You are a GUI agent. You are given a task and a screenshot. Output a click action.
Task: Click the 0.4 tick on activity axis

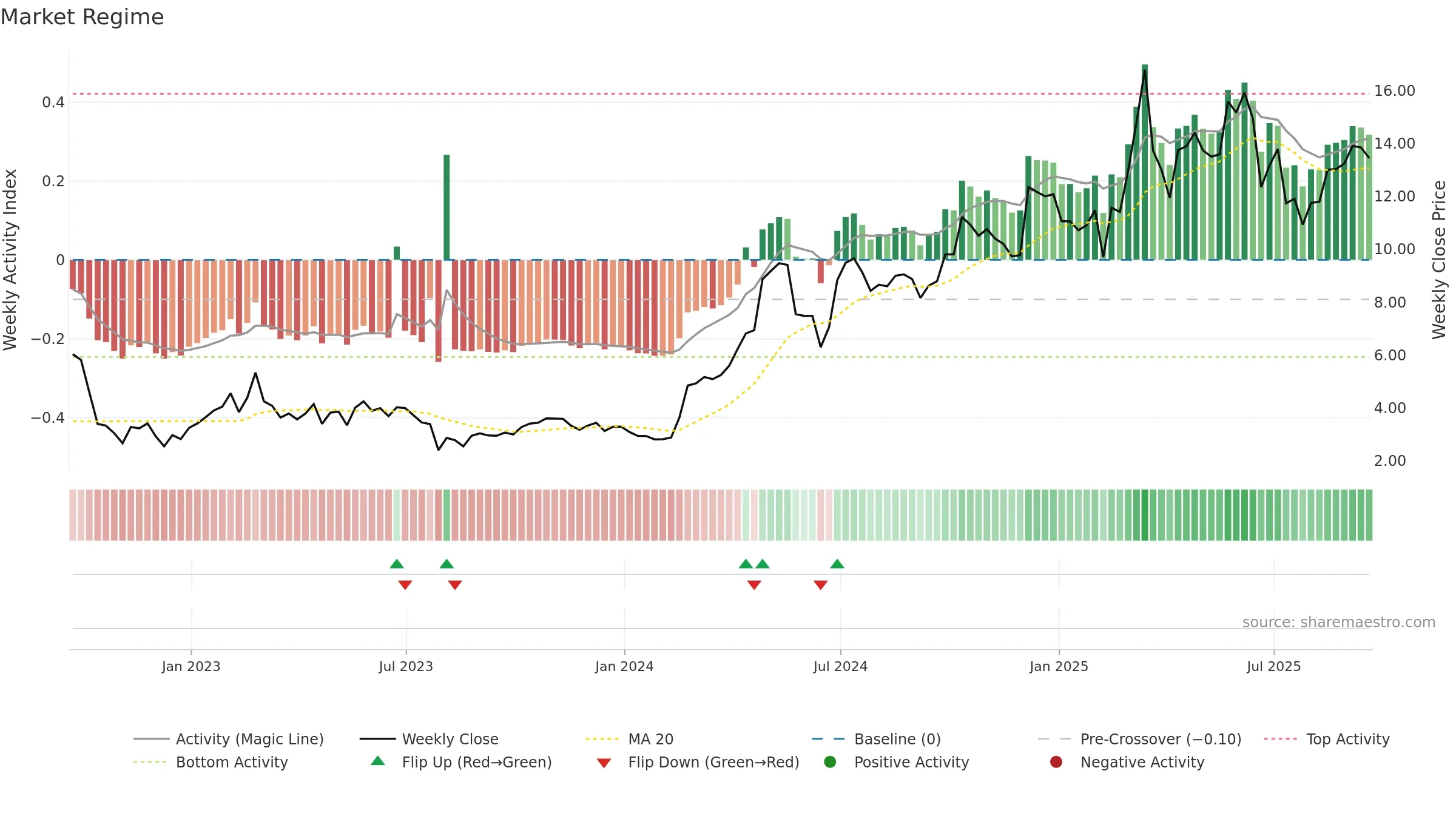pyautogui.click(x=53, y=103)
